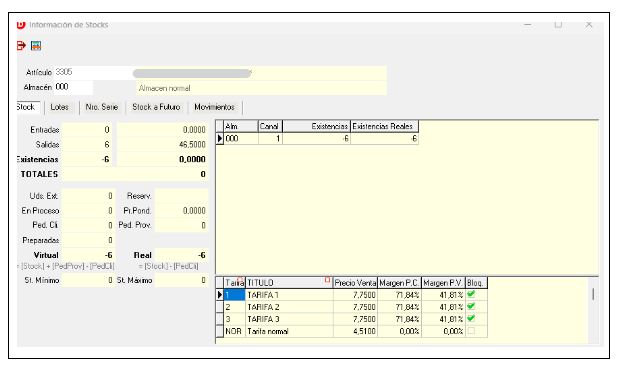Click the NOR tarifa code cell
Screen dimensions: 619x369
pyautogui.click(x=234, y=331)
